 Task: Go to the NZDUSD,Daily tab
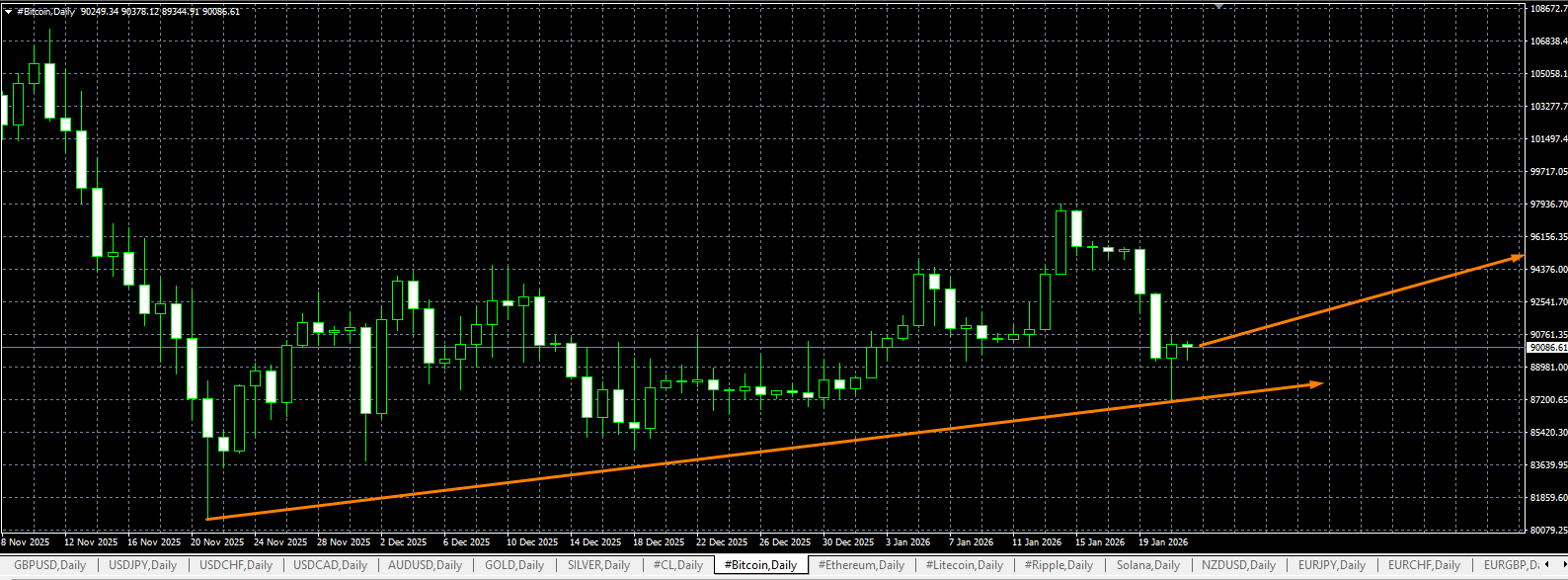click(x=1238, y=565)
